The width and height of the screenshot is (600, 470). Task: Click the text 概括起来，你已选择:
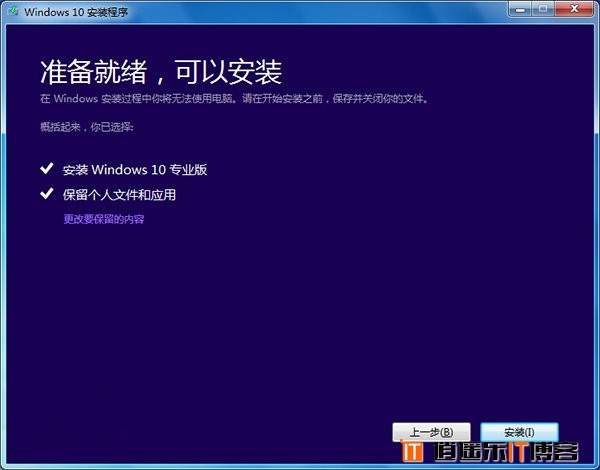(87, 127)
